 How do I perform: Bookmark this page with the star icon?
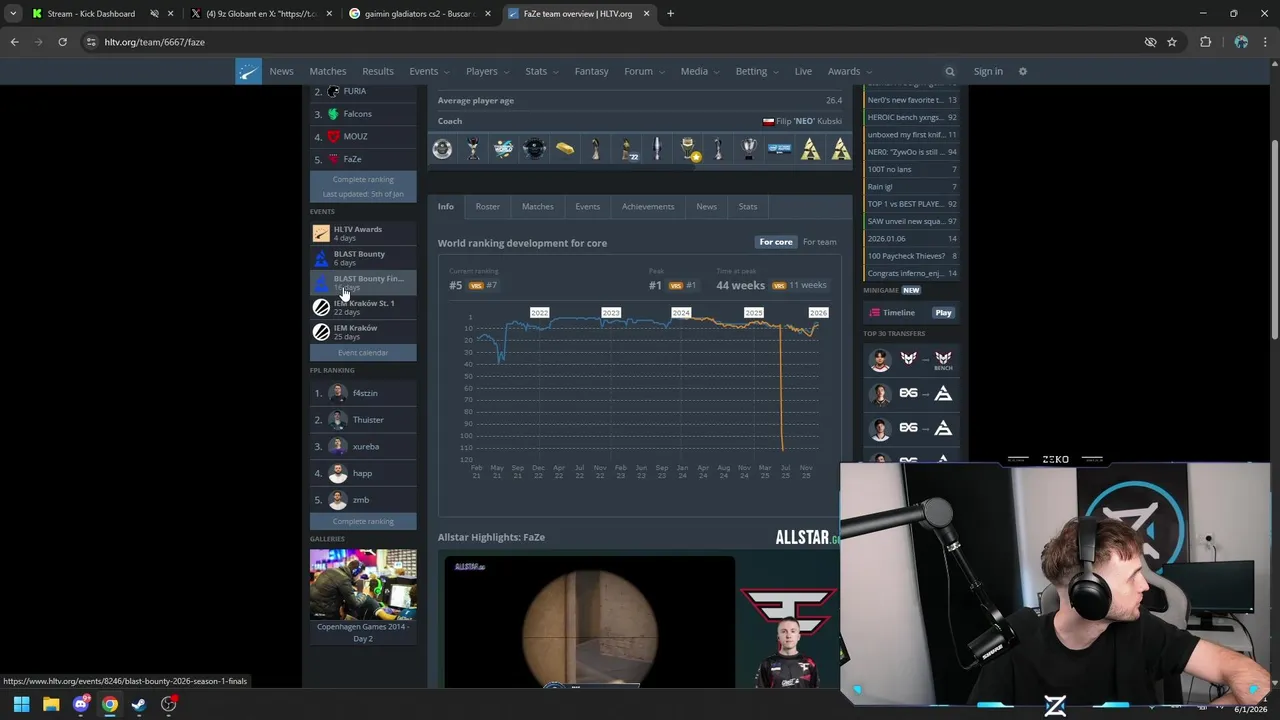[x=1172, y=42]
